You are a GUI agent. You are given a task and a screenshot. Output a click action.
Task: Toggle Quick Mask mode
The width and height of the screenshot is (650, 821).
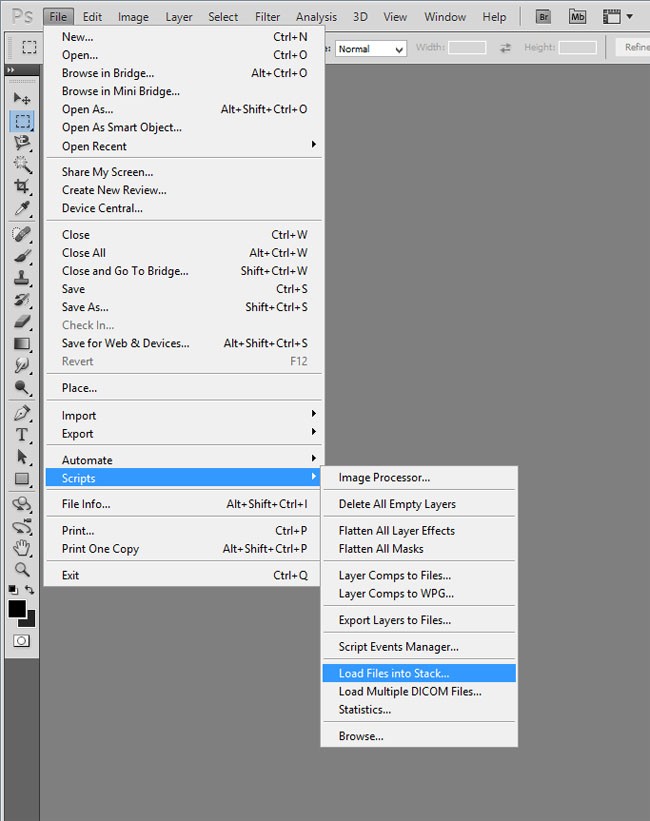[x=21, y=640]
